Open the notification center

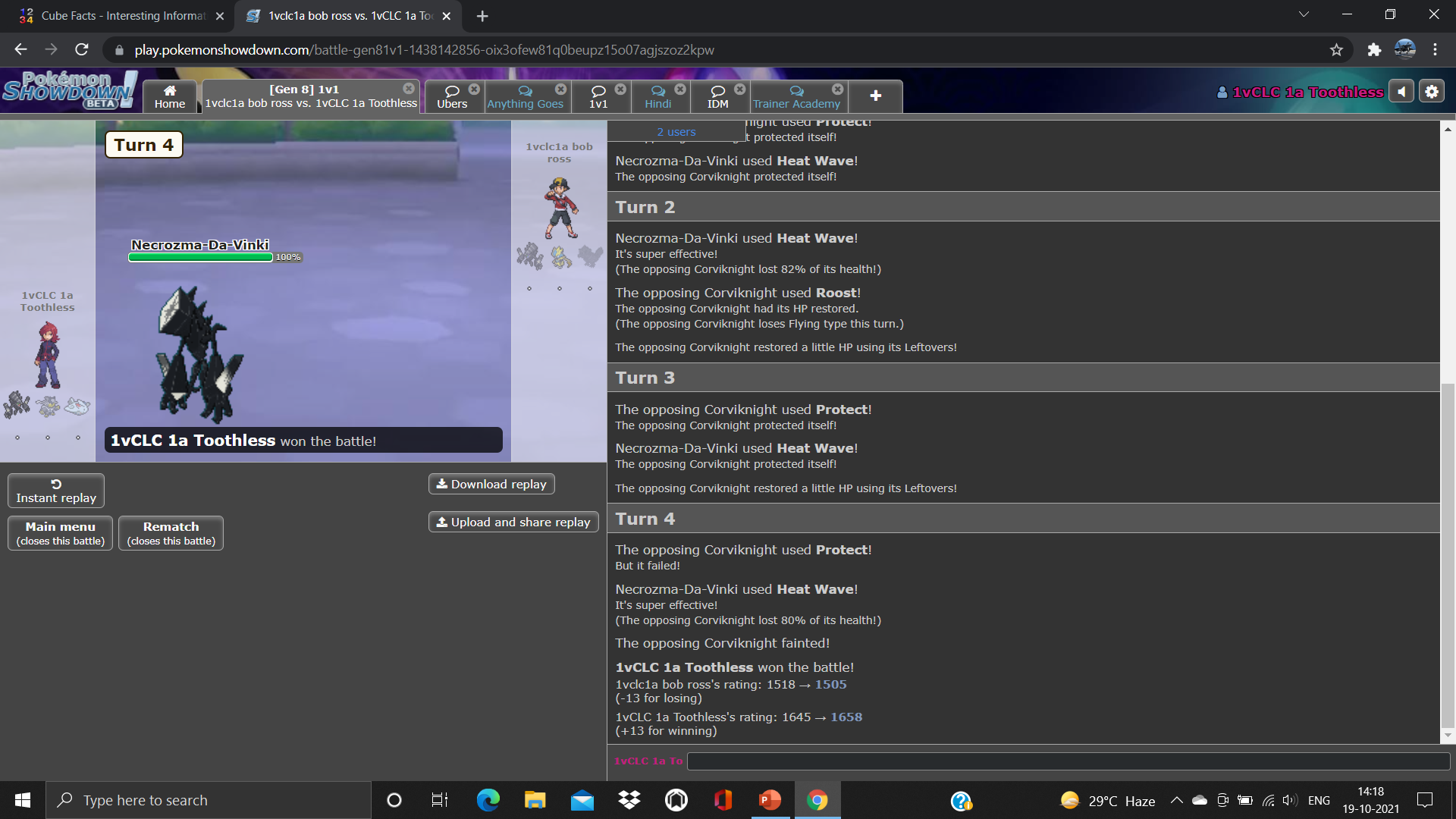[x=1425, y=800]
